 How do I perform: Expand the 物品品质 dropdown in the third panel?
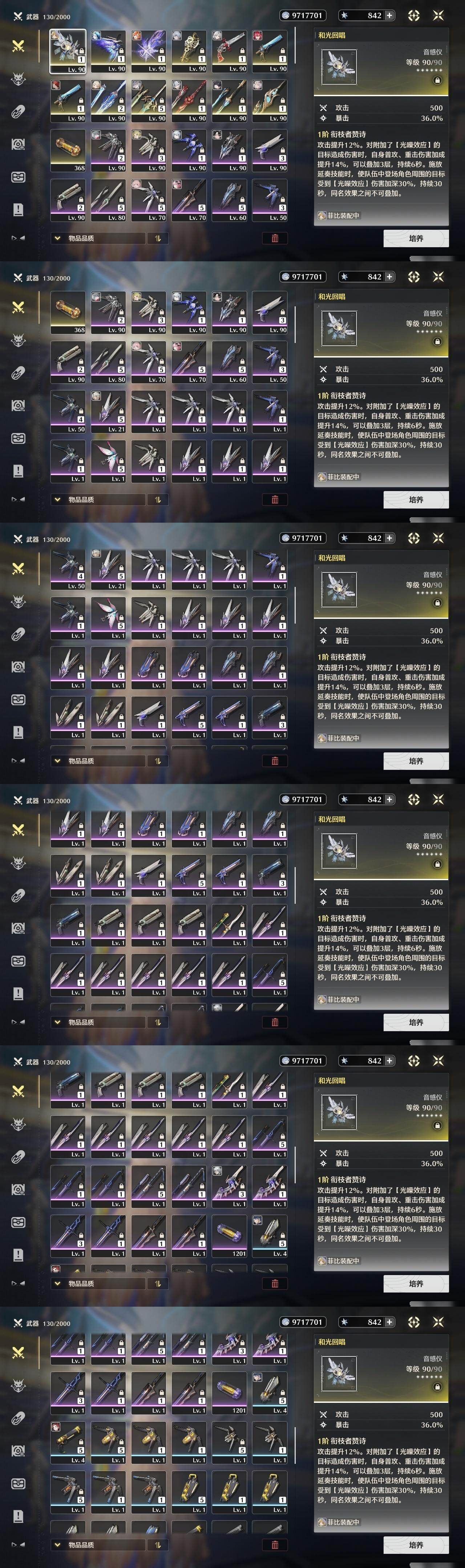(x=97, y=761)
